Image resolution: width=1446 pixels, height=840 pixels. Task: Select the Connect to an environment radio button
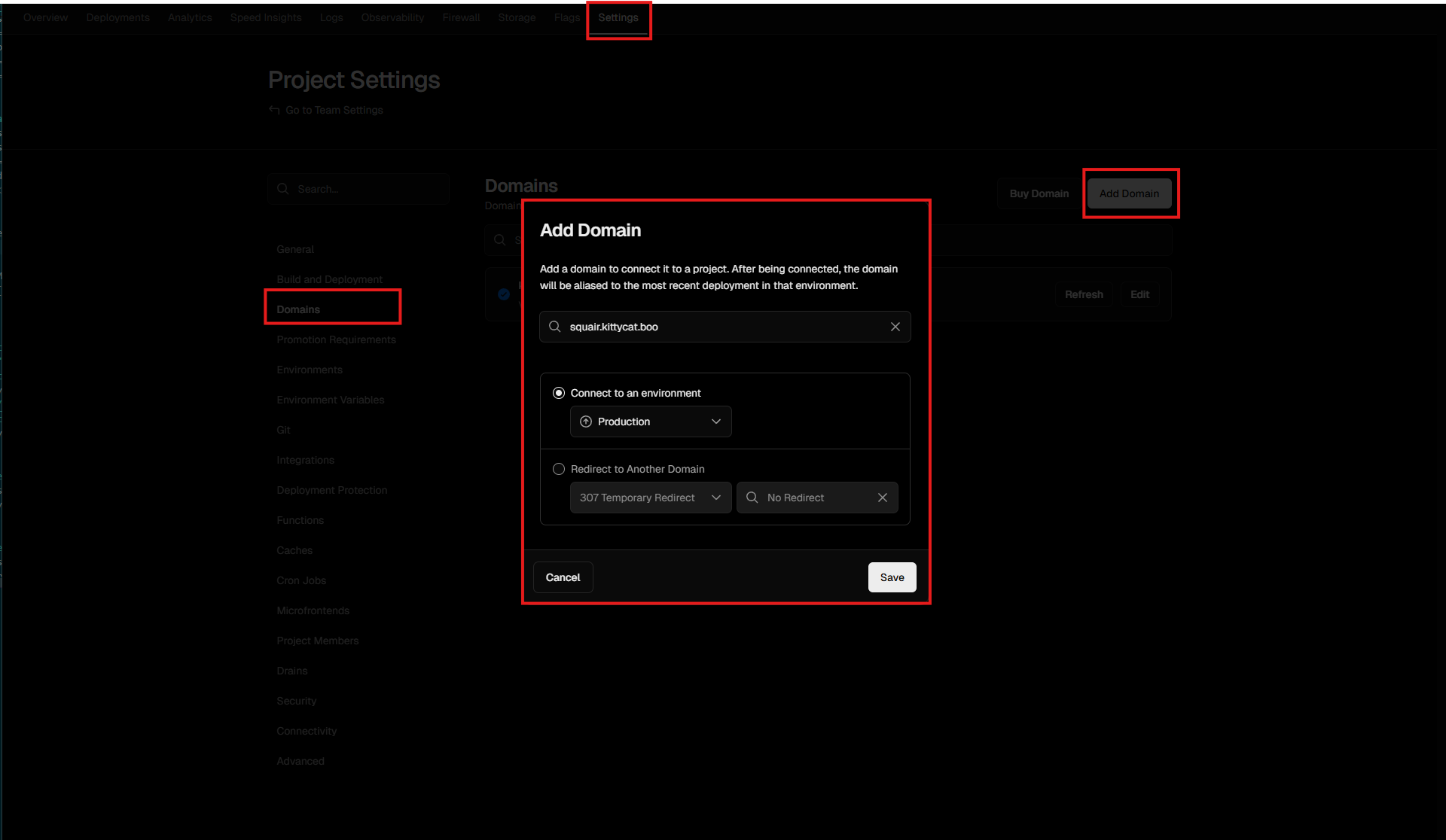click(x=559, y=392)
